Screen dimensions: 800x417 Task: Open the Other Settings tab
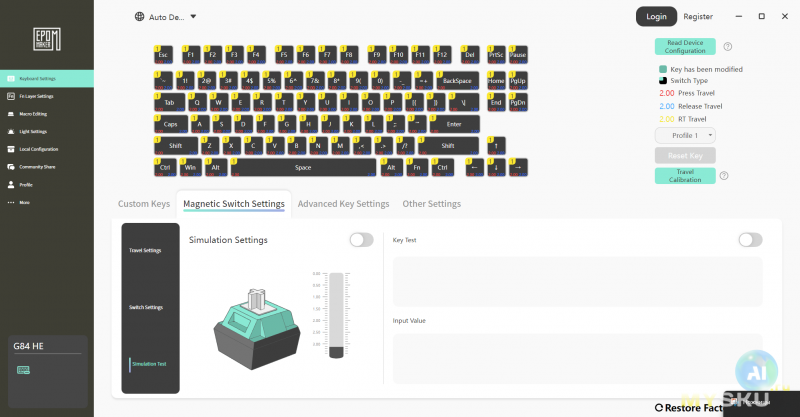coord(432,204)
